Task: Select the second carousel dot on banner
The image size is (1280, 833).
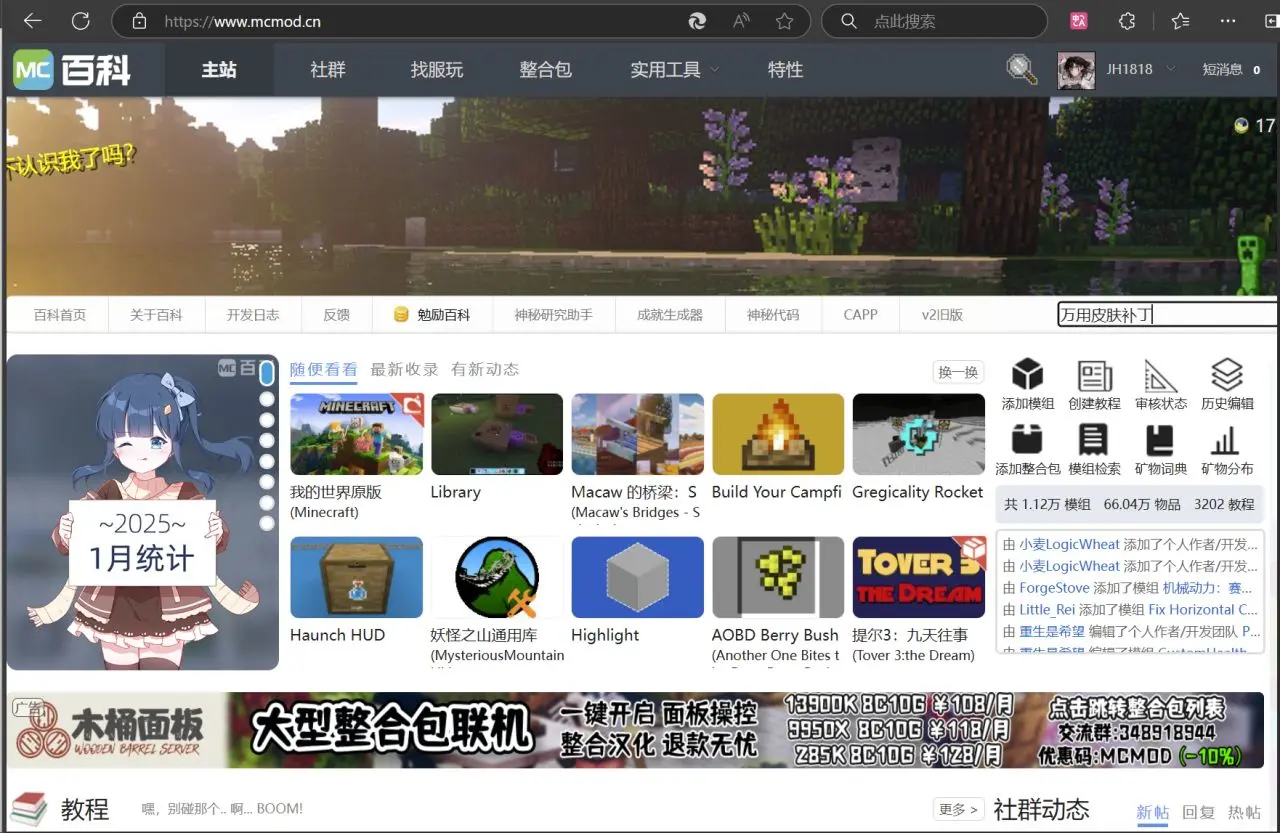Action: [x=267, y=399]
